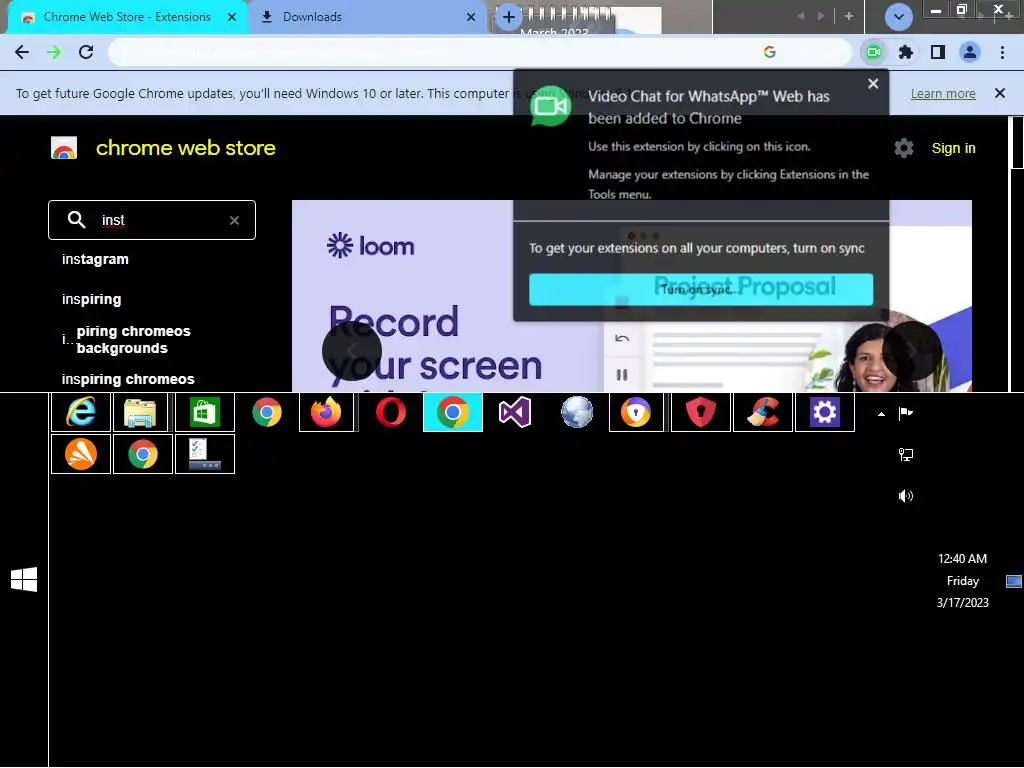
Task: Open the globe icon in the taskbar
Action: [x=577, y=412]
